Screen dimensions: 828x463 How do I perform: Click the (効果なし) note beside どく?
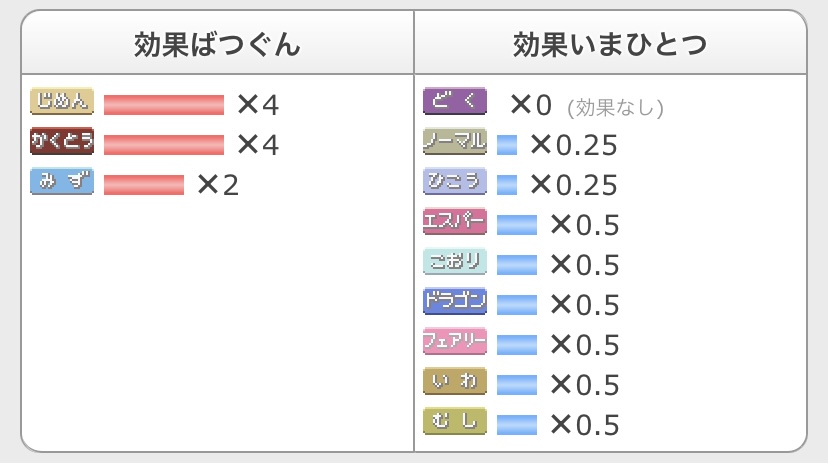pos(615,107)
